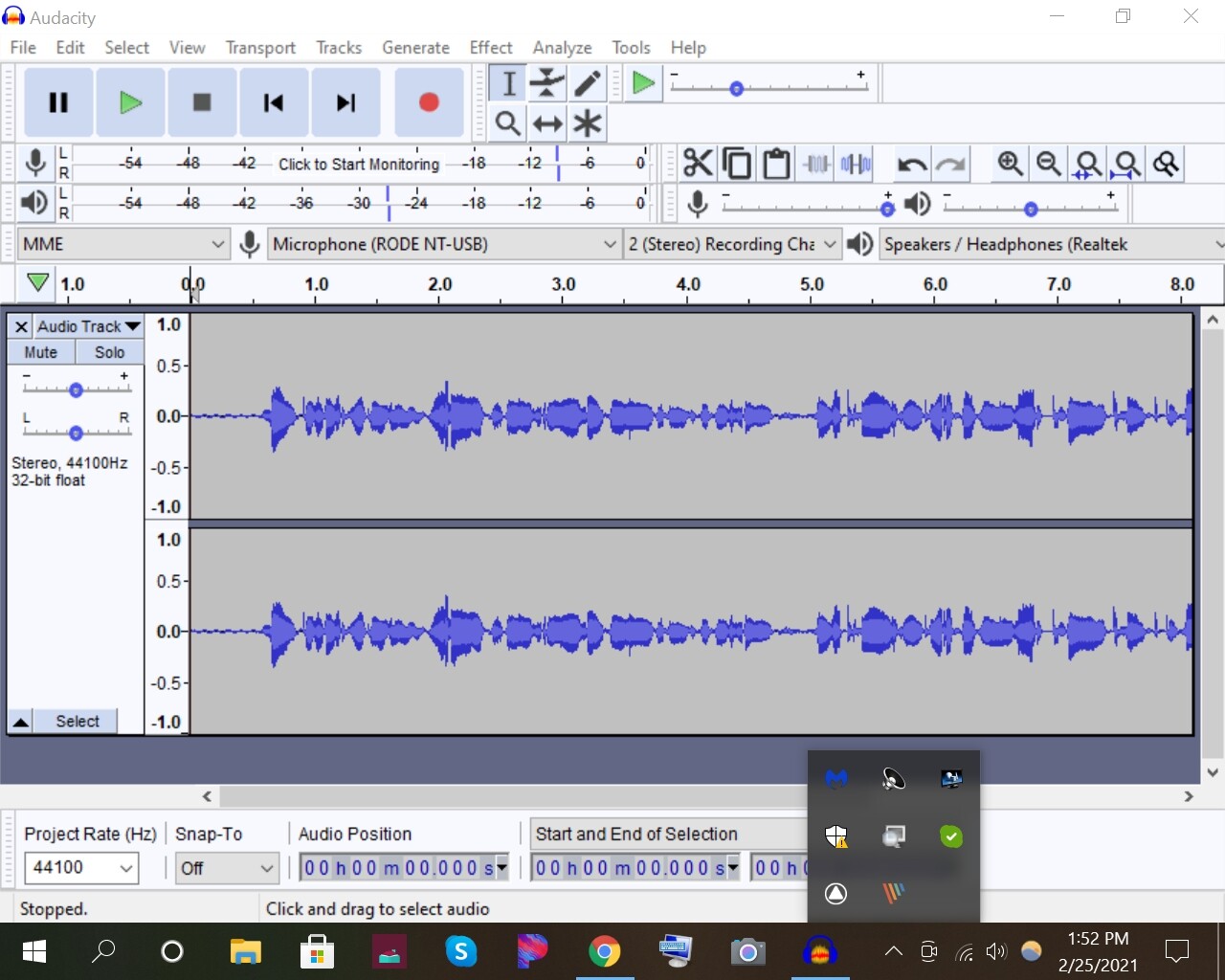Viewport: 1225px width, 980px height.
Task: Open the MME audio host dropdown
Action: [x=123, y=244]
